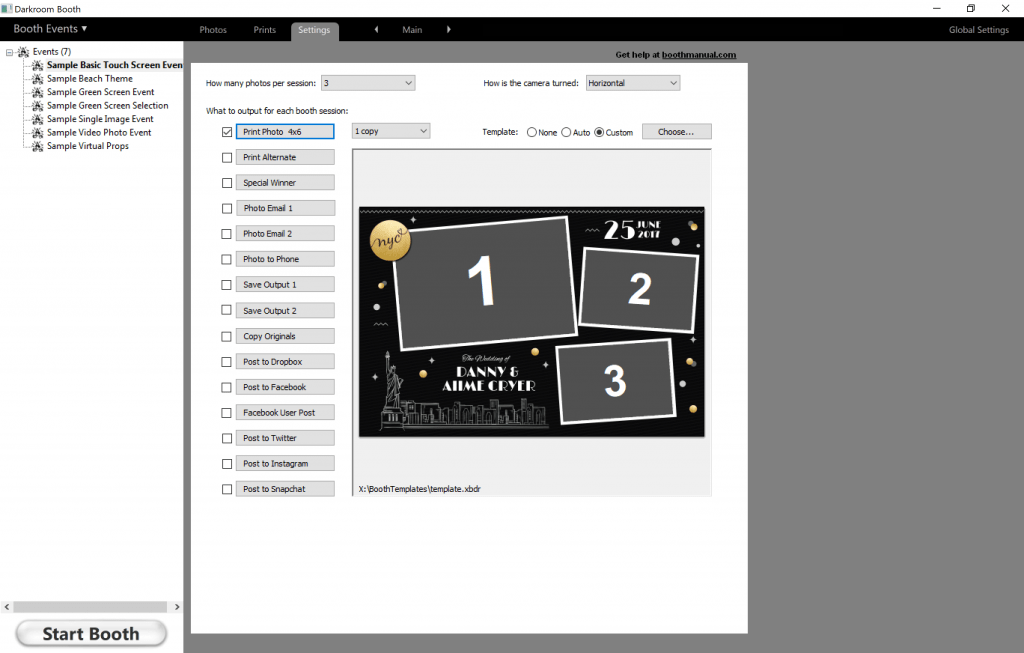Click the Post to Snapchat button
The image size is (1024, 653).
click(x=285, y=488)
